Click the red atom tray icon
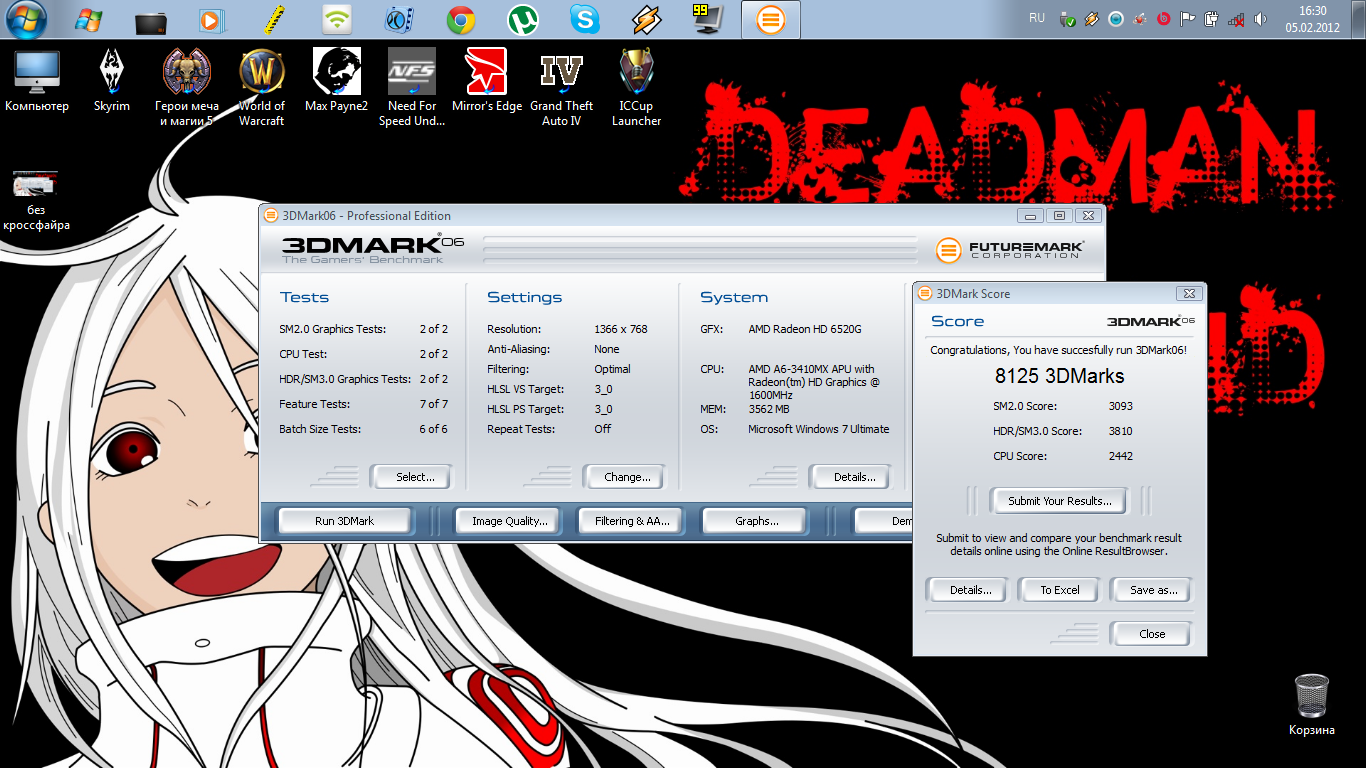The height and width of the screenshot is (768, 1366). (1139, 19)
